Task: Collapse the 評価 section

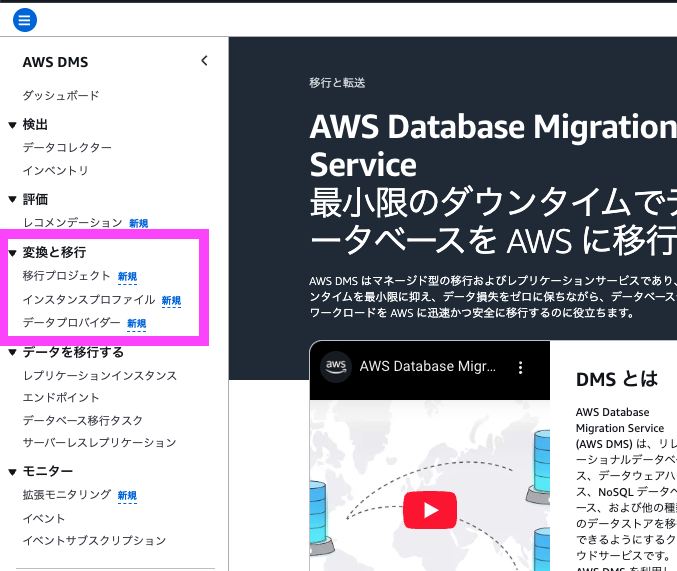Action: [13, 200]
